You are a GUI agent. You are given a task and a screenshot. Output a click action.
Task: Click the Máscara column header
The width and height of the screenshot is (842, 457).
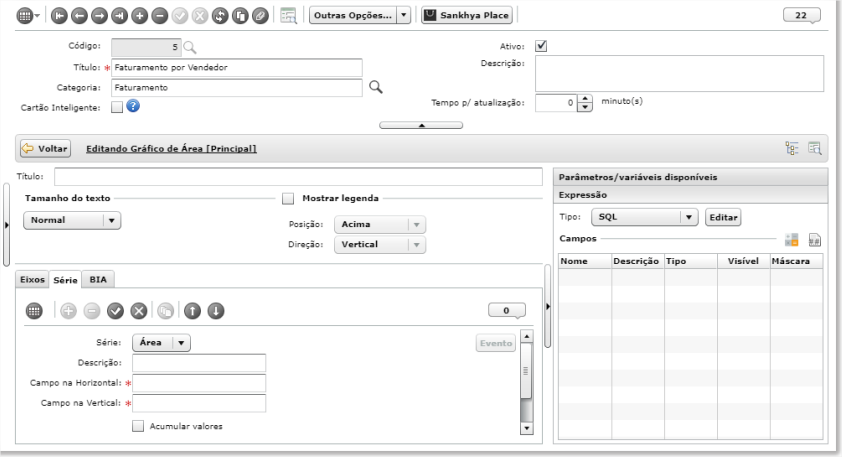coord(796,261)
